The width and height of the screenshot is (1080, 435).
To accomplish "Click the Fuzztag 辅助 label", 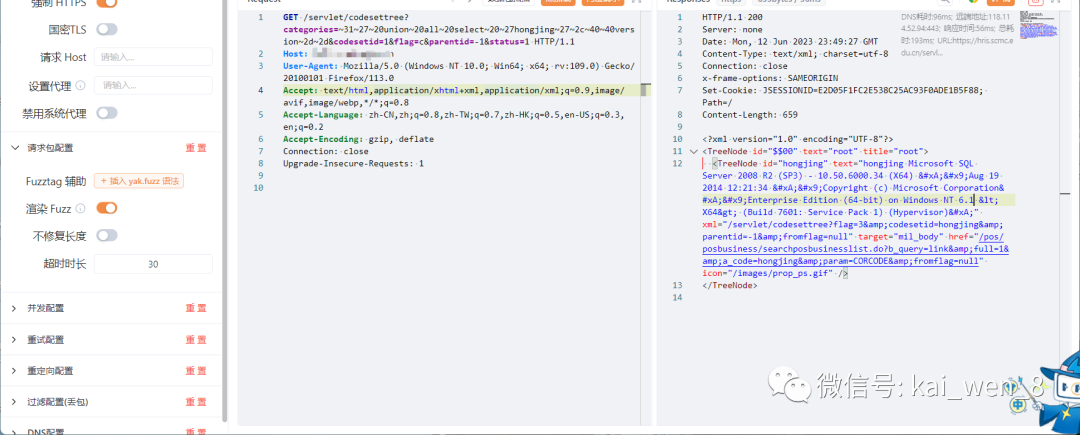I will (56, 182).
